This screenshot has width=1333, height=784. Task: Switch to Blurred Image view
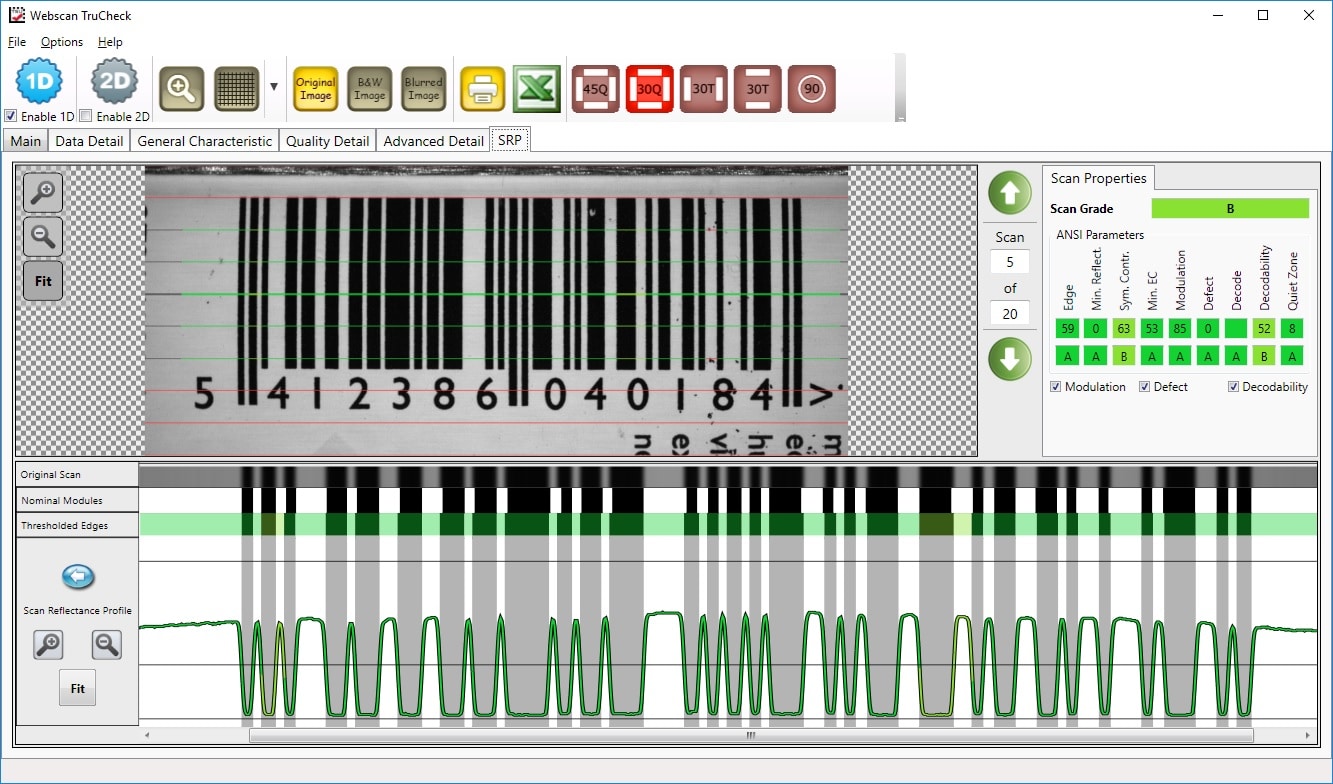click(423, 89)
